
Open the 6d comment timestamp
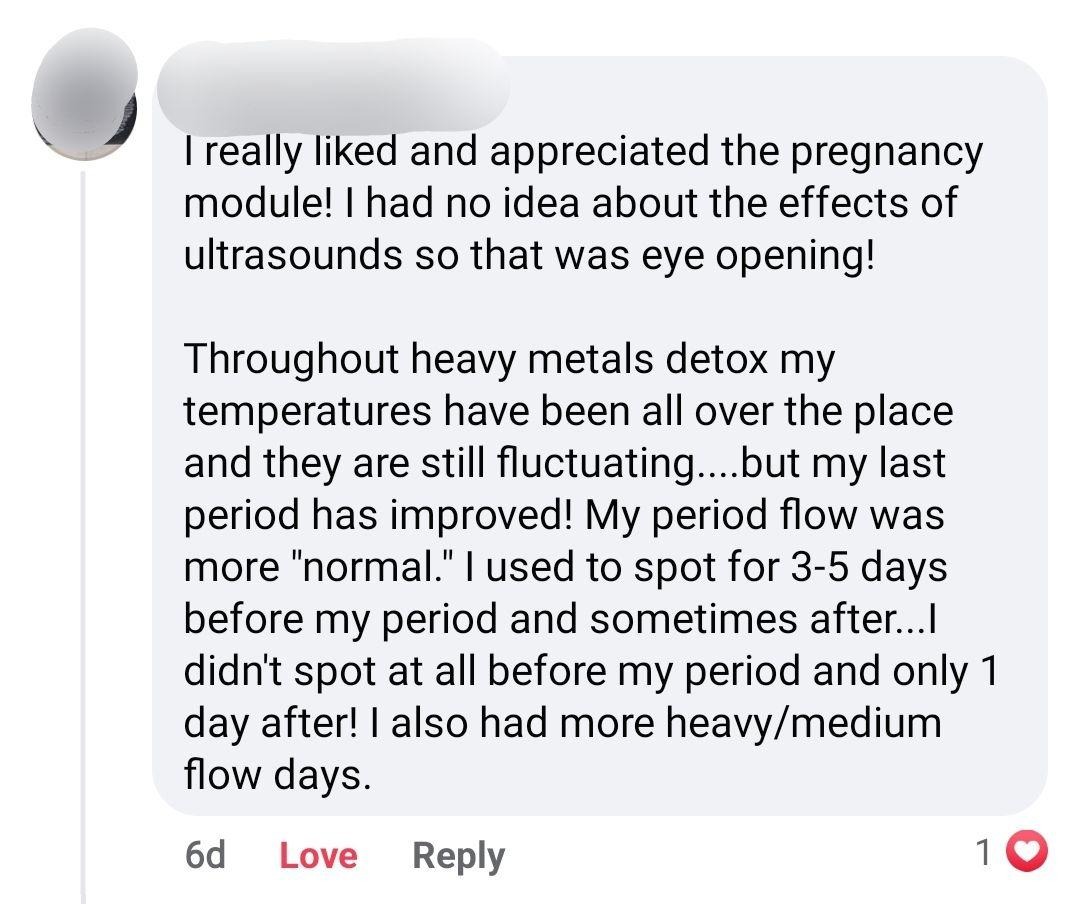[x=205, y=855]
